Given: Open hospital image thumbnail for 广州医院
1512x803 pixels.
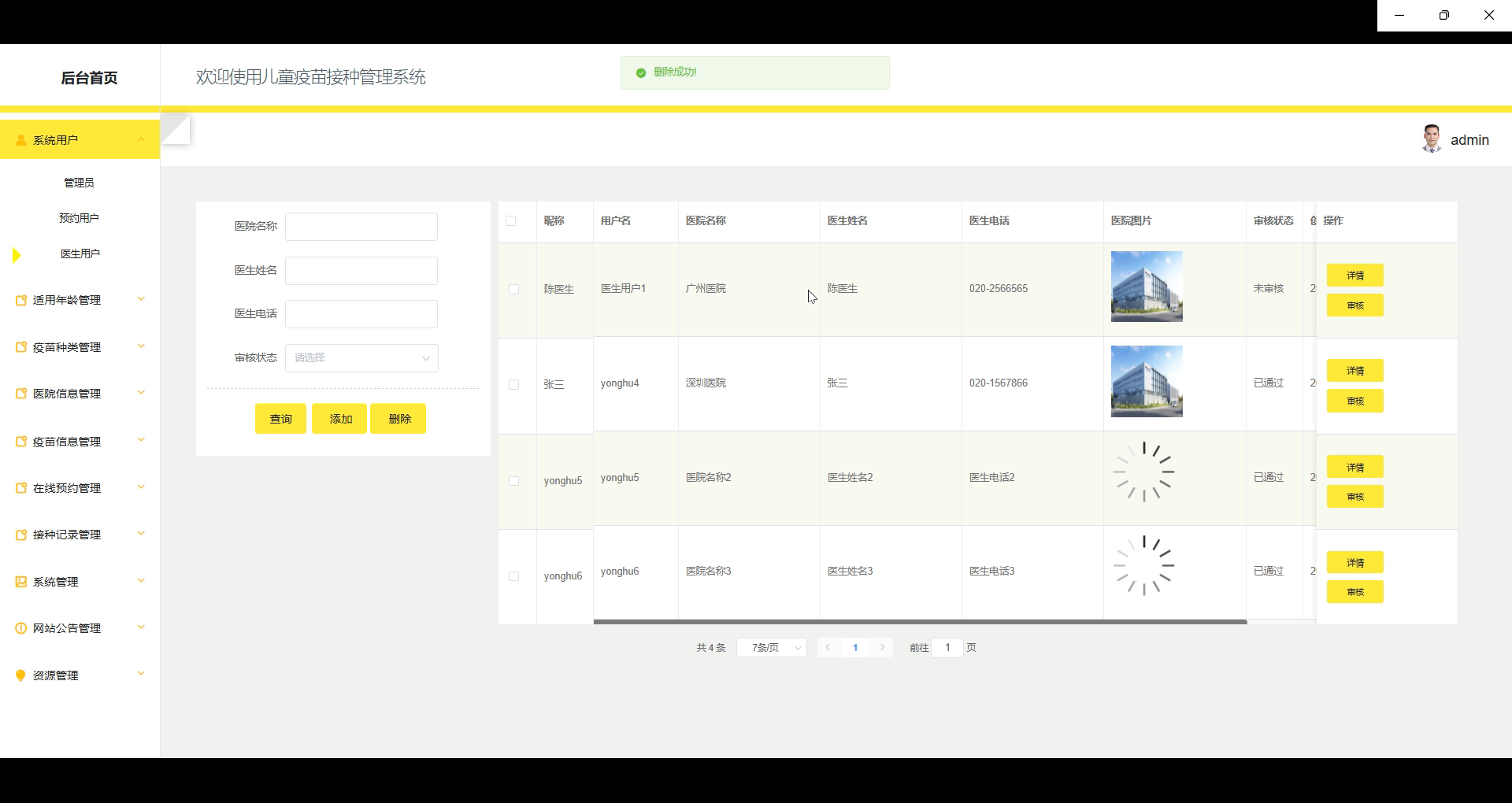Looking at the screenshot, I should pos(1147,287).
